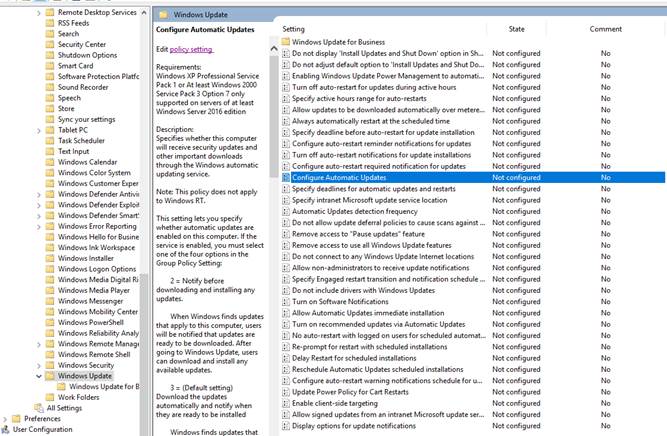
Task: Collapse the Windows Update tree node
Action: pyautogui.click(x=39, y=376)
